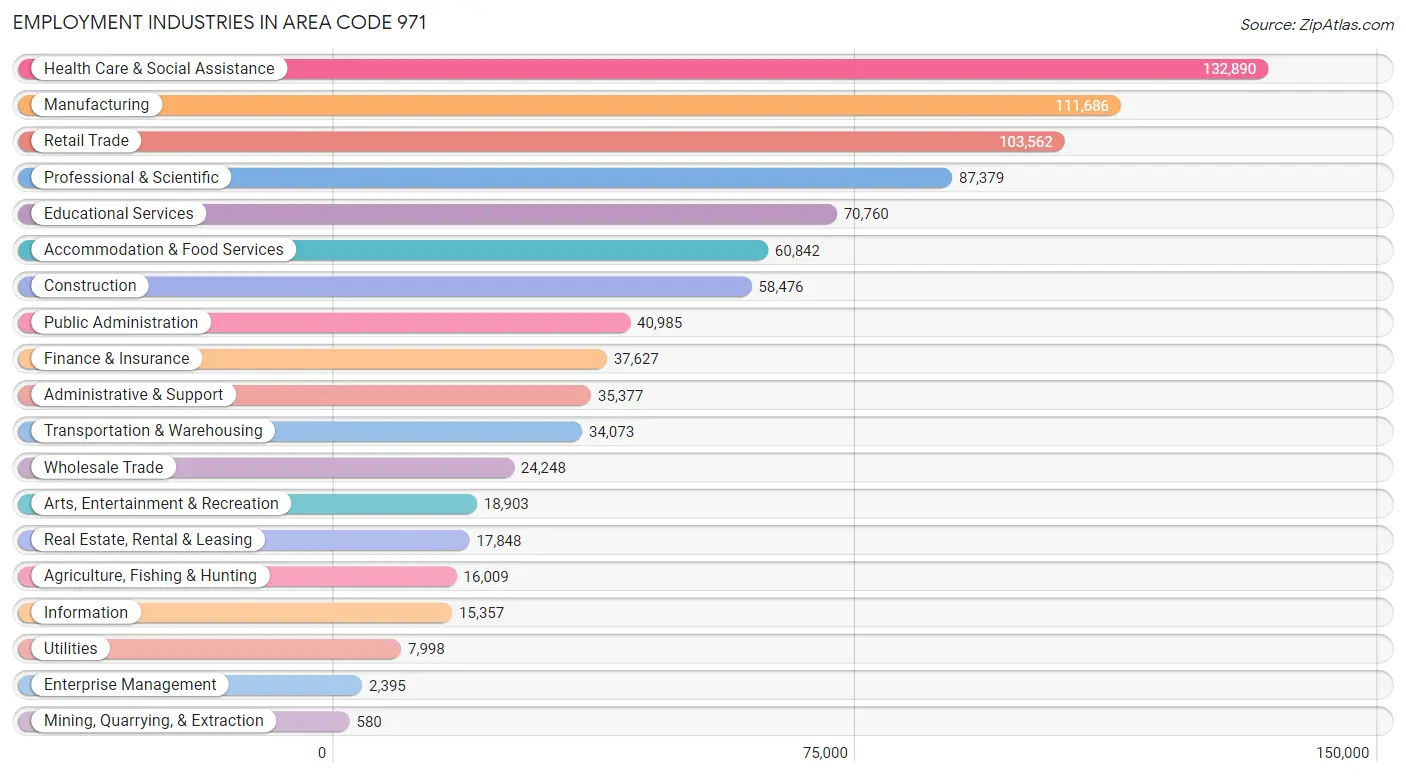Select the 70,760 value
Screen dimensions: 1406x776
click(x=866, y=214)
